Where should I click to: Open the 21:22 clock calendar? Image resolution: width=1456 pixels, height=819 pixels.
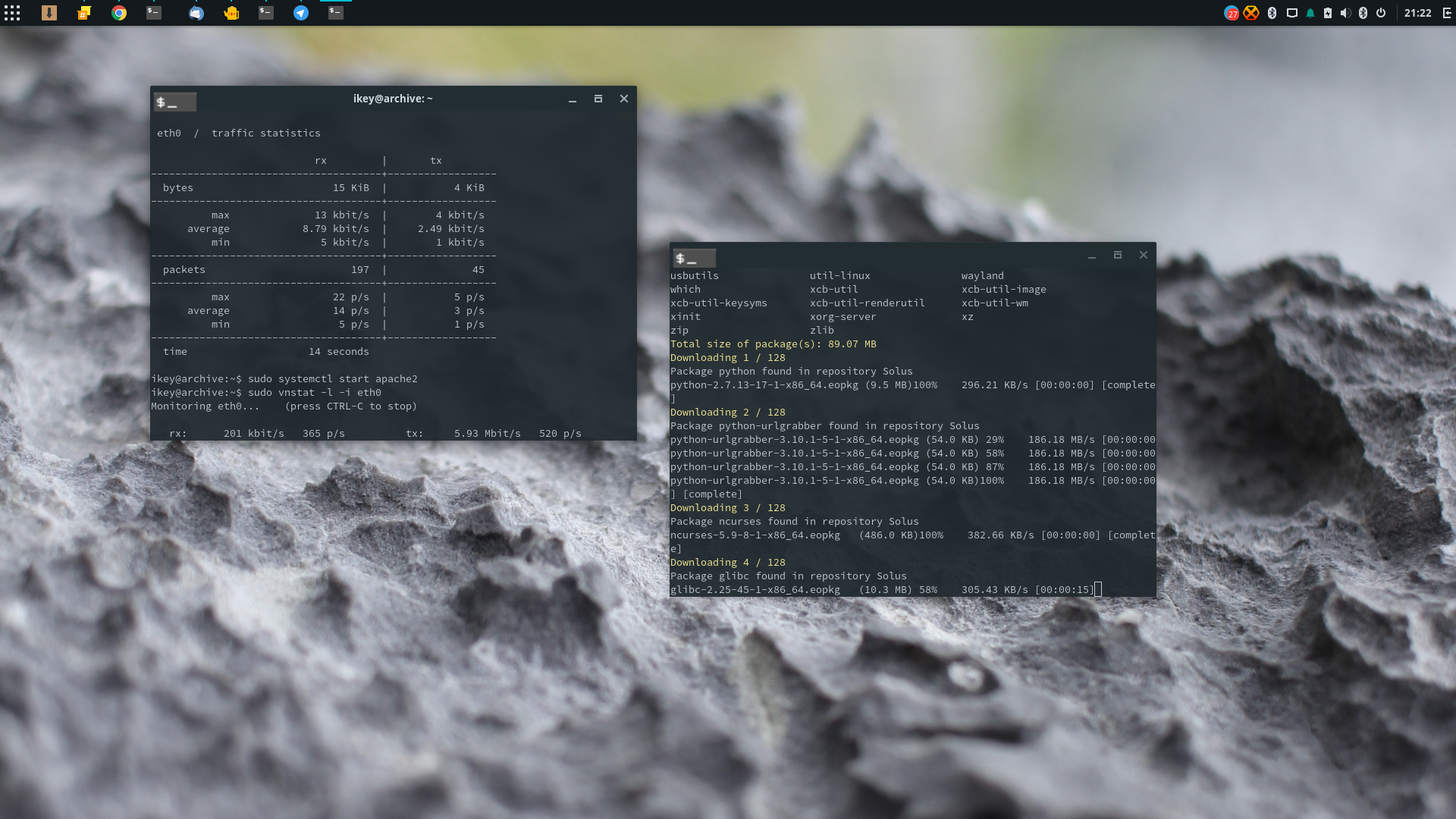click(1417, 13)
